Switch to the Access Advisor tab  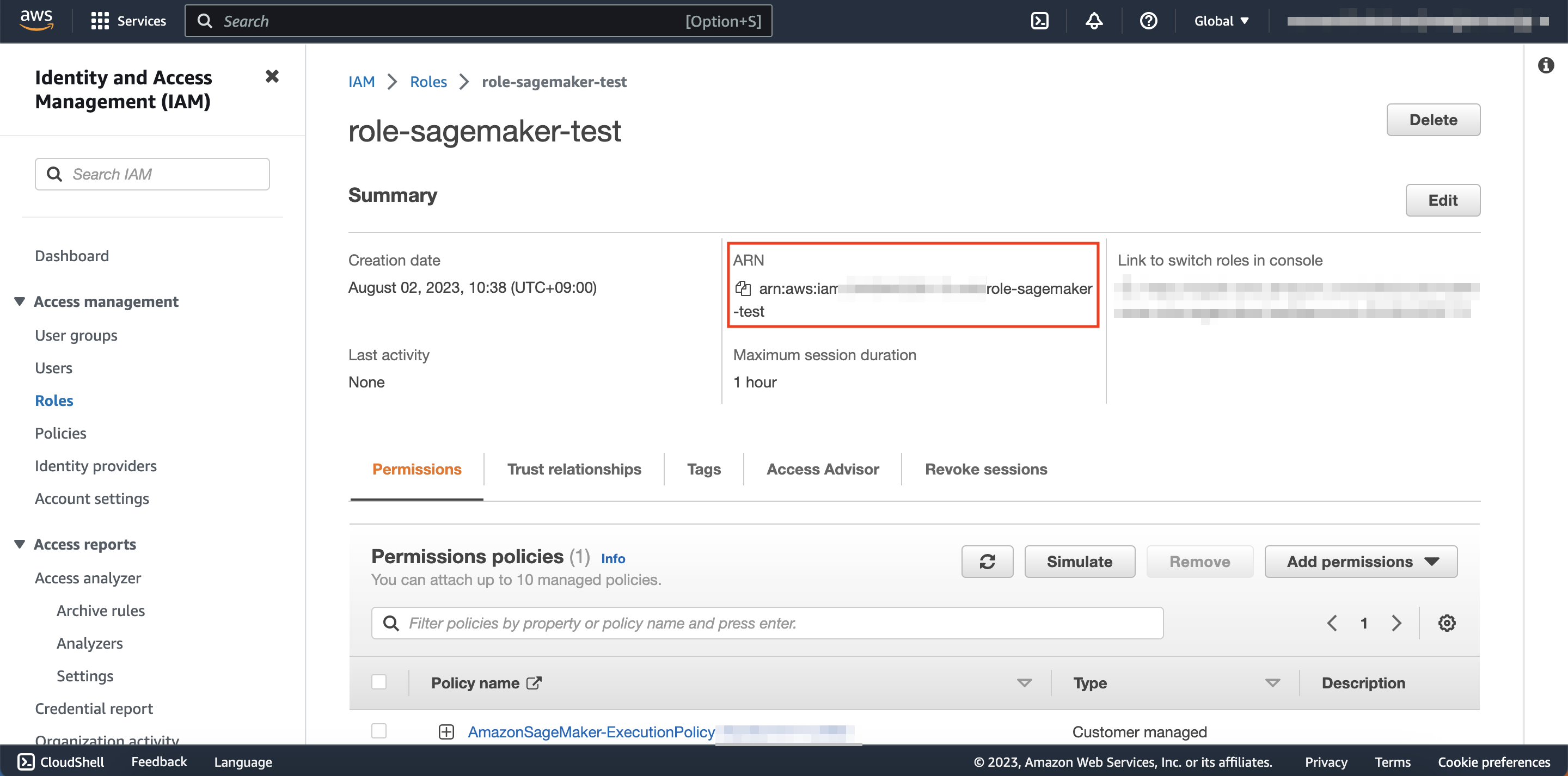[822, 469]
